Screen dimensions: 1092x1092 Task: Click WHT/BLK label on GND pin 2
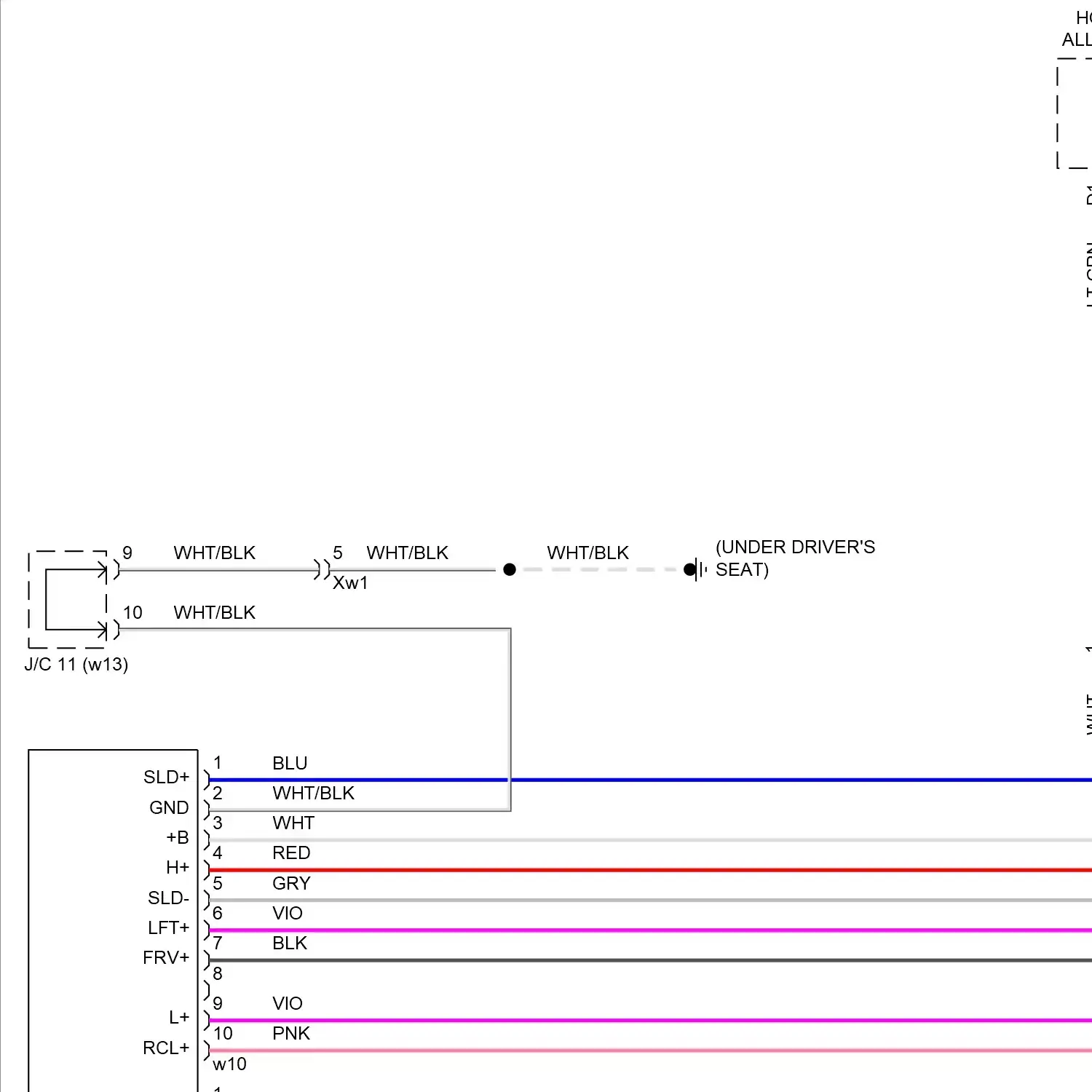313,793
